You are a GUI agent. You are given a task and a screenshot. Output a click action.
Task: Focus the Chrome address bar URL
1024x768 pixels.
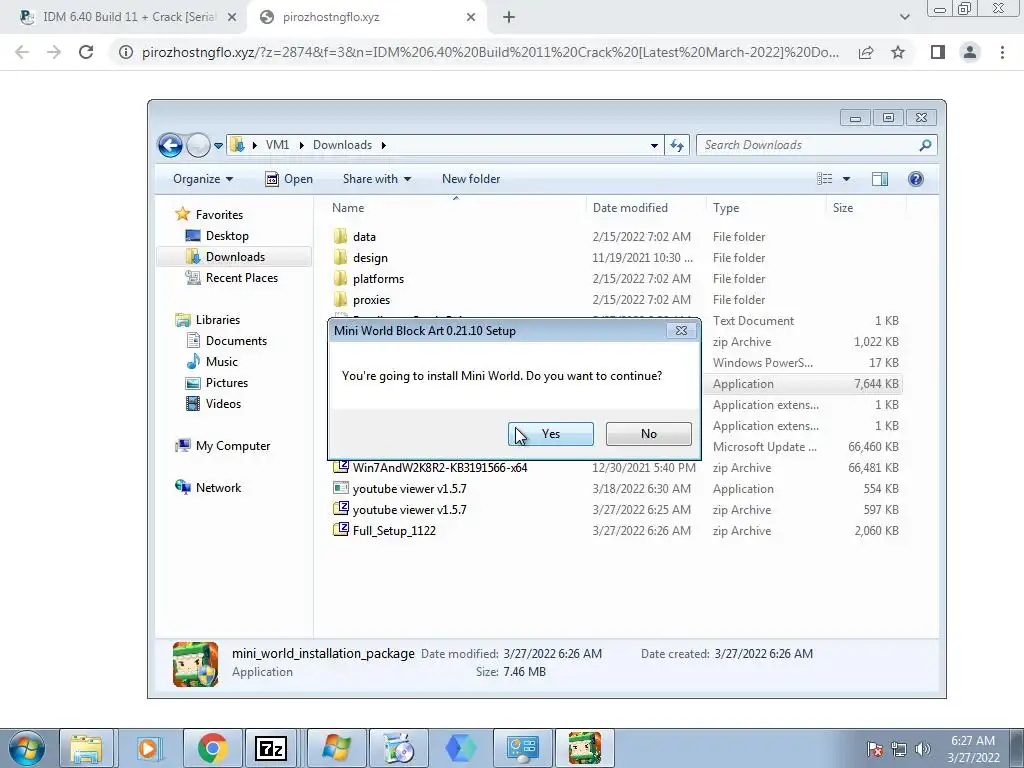pyautogui.click(x=490, y=52)
